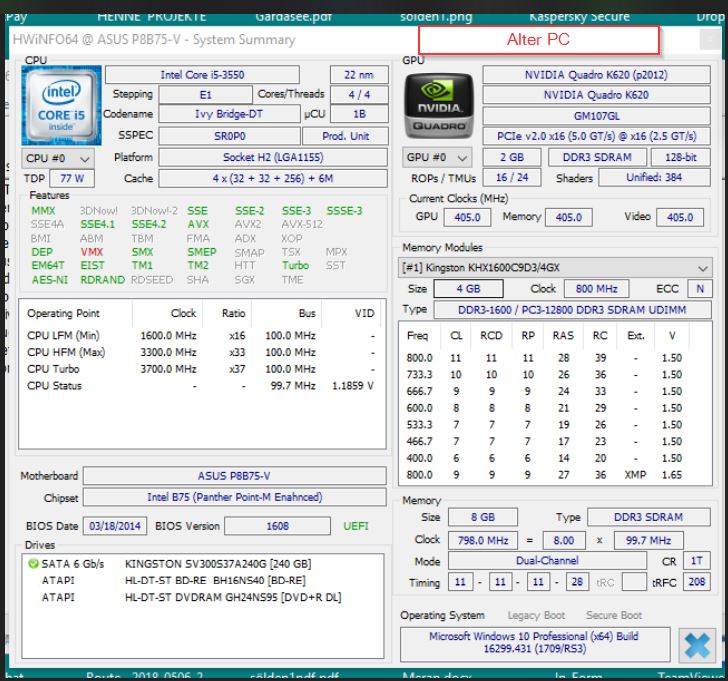Click the Ivy Bridge-DT codename field
Image resolution: width=728 pixels, height=681 pixels.
[229, 114]
